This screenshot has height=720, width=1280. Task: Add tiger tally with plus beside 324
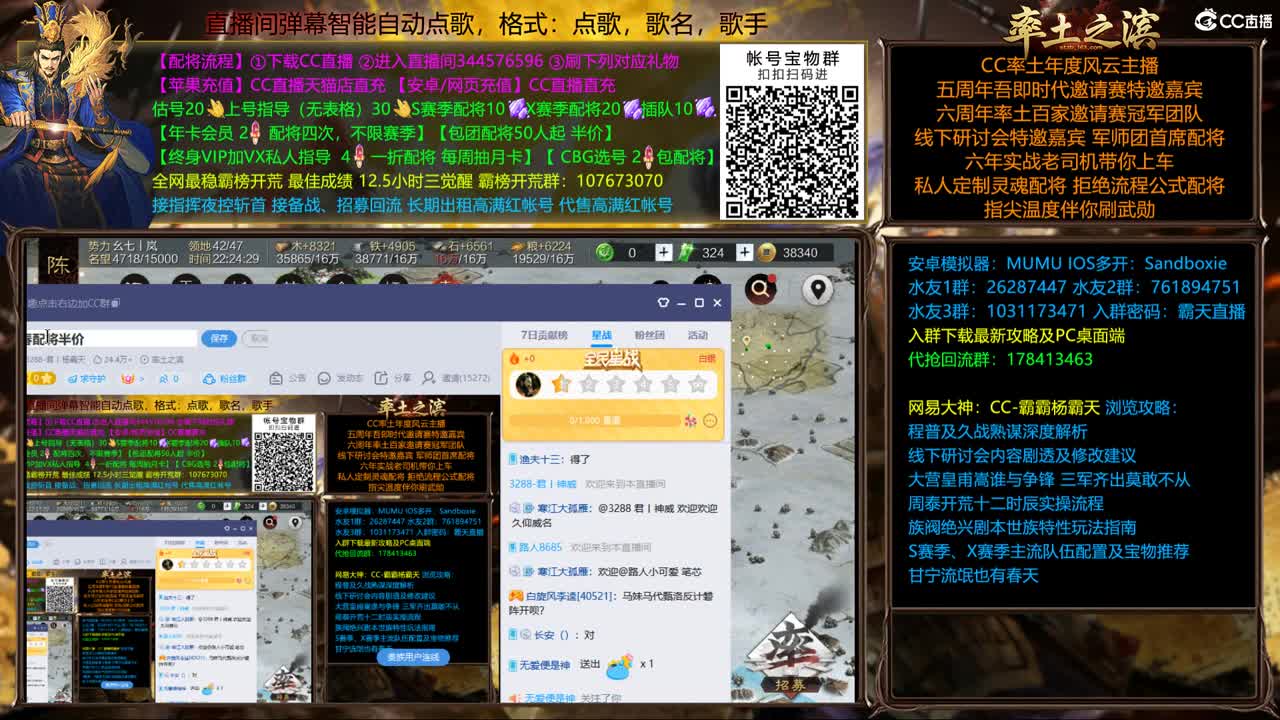click(x=744, y=253)
